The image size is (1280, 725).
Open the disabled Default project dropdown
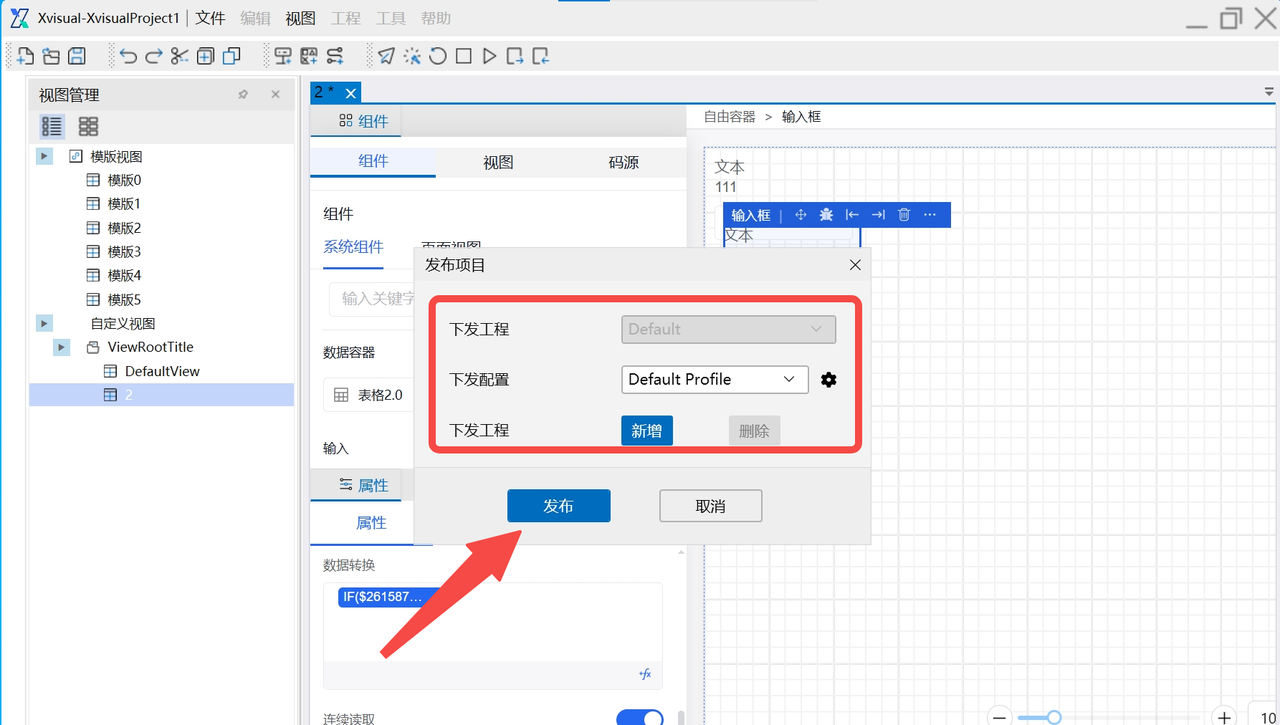(728, 329)
